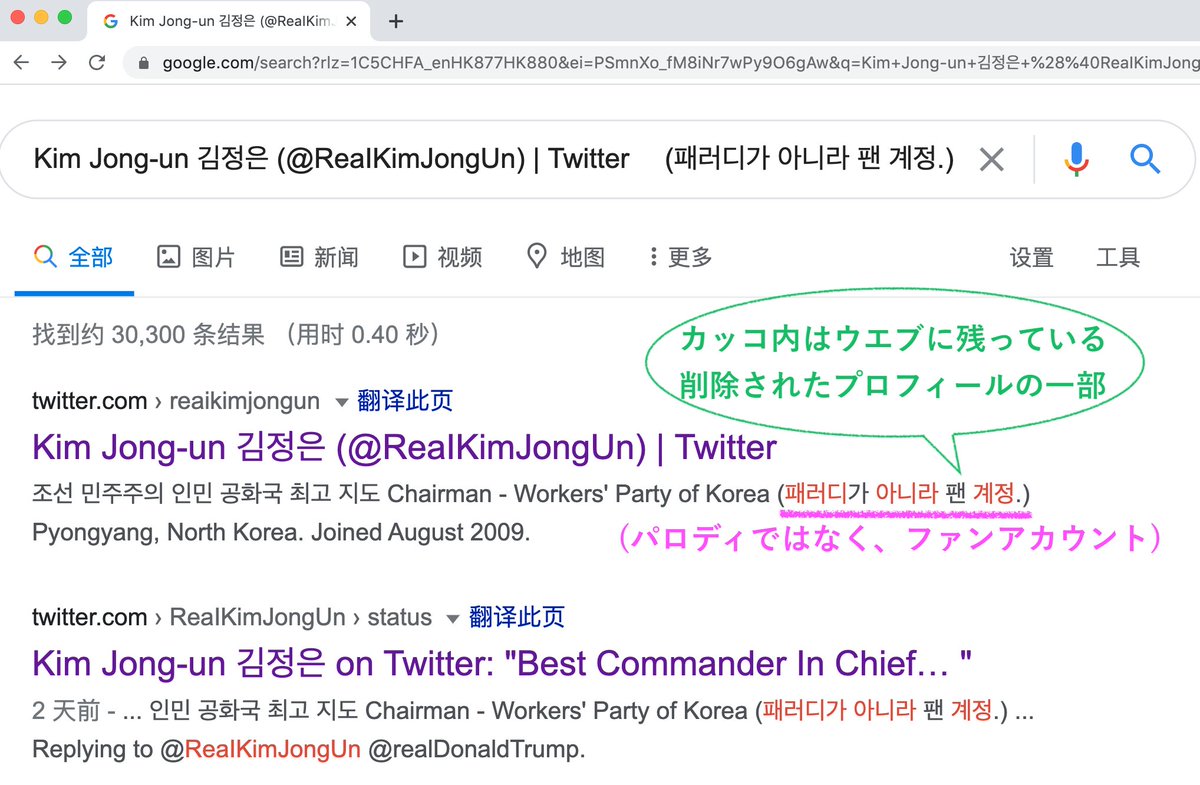Image resolution: width=1200 pixels, height=785 pixels.
Task: Click the browser back arrow
Action: pyautogui.click(x=22, y=62)
